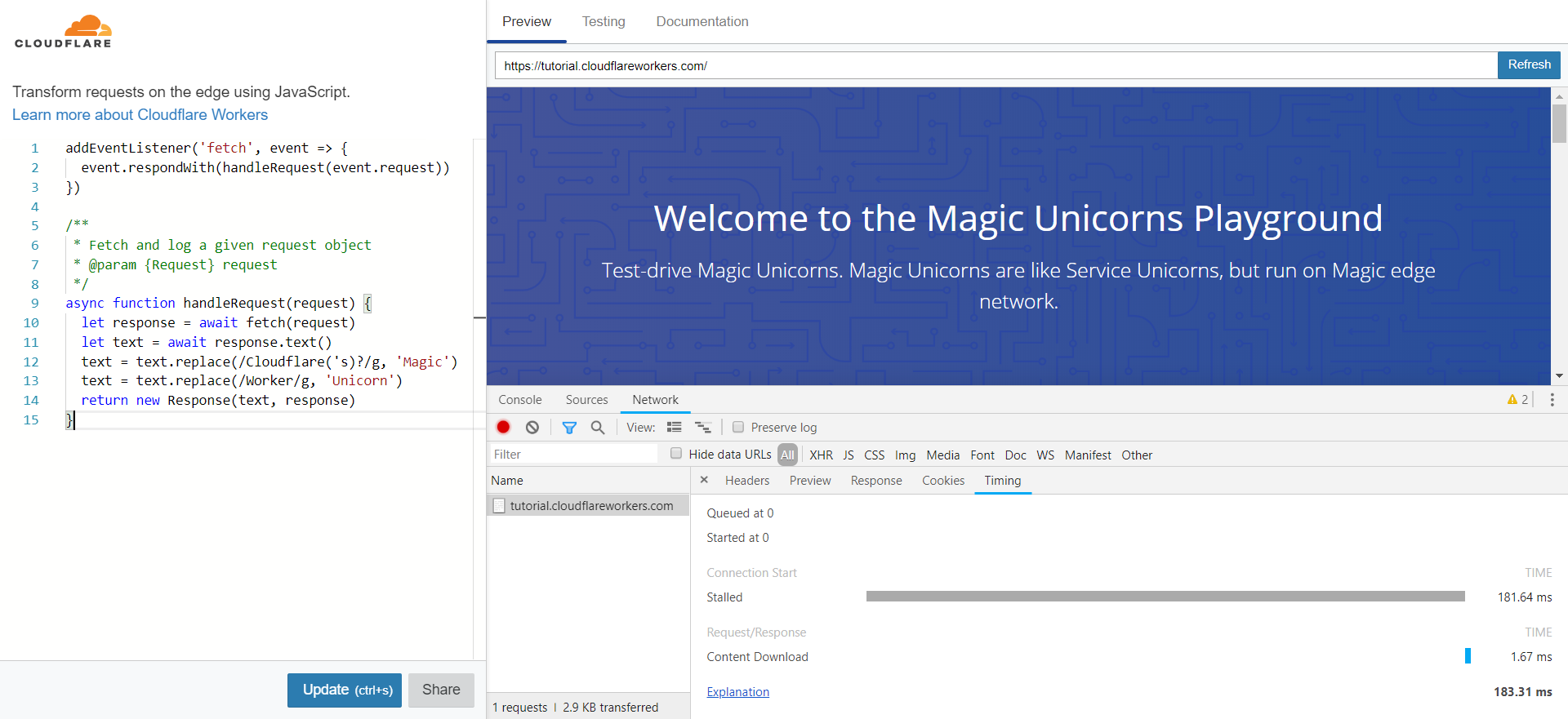
Task: Open the Sources devtools tab
Action: (586, 399)
